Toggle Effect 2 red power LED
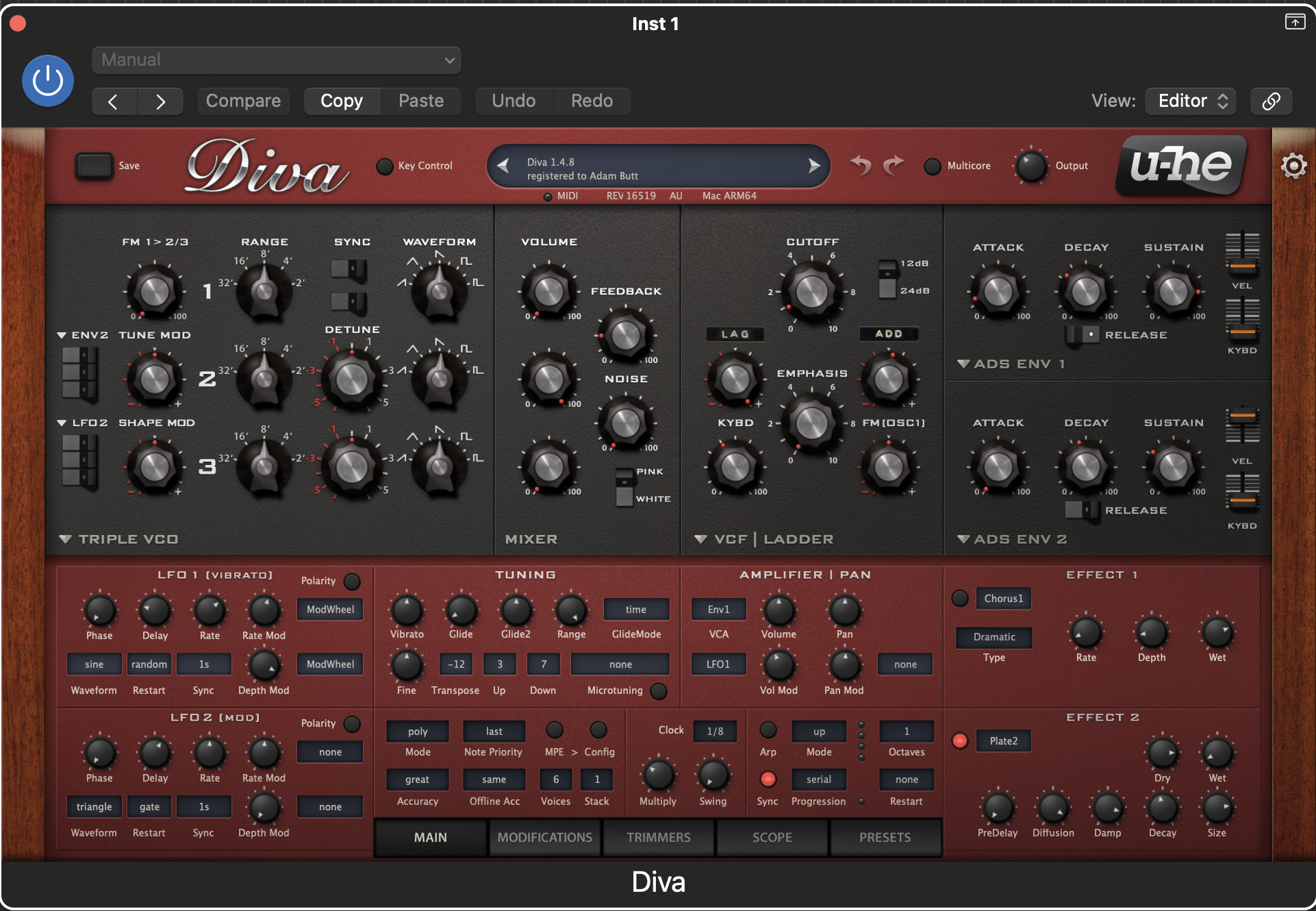Image resolution: width=1316 pixels, height=911 pixels. [960, 740]
